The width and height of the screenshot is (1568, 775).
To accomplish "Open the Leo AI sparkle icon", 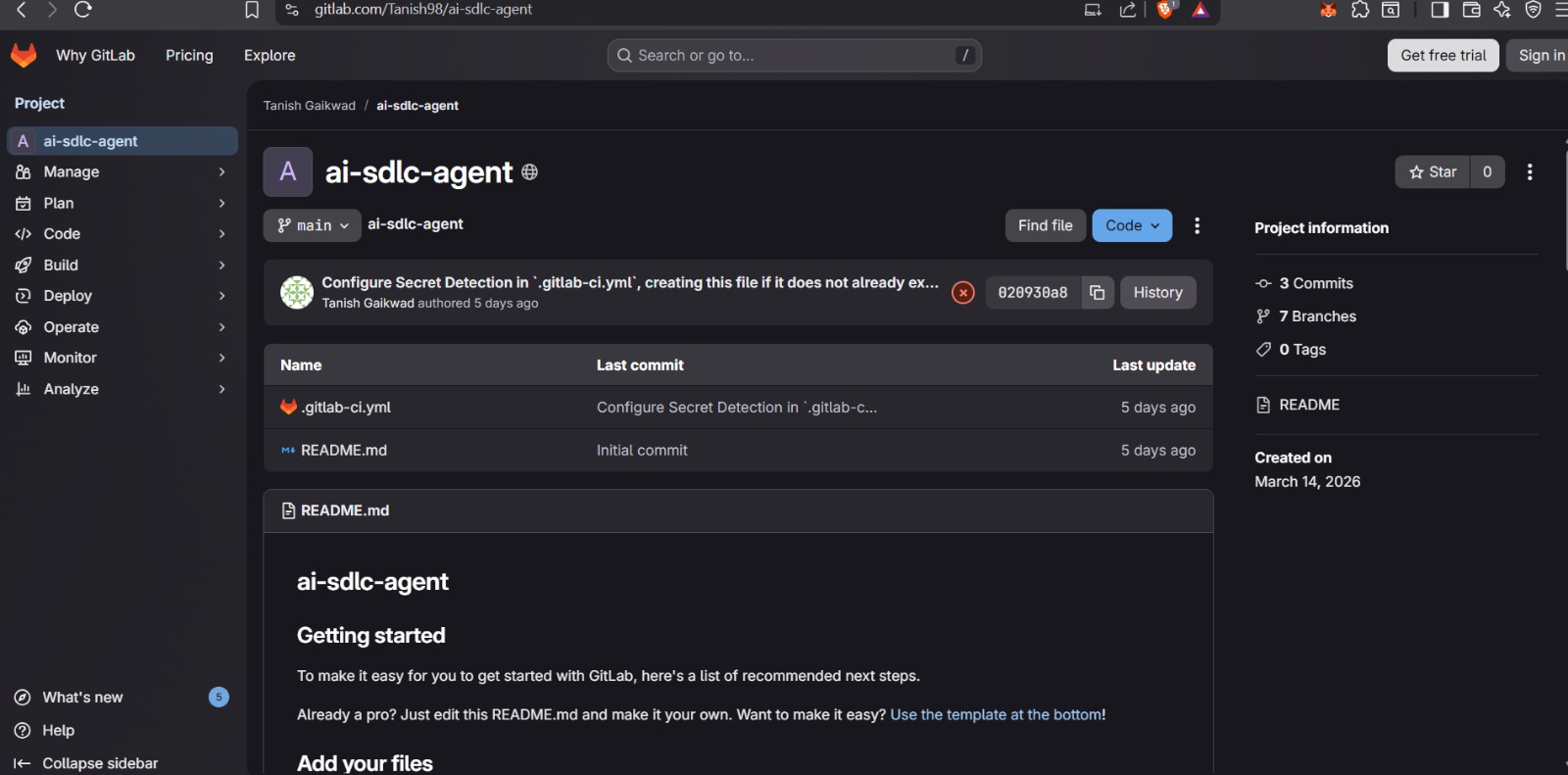I will (x=1502, y=10).
